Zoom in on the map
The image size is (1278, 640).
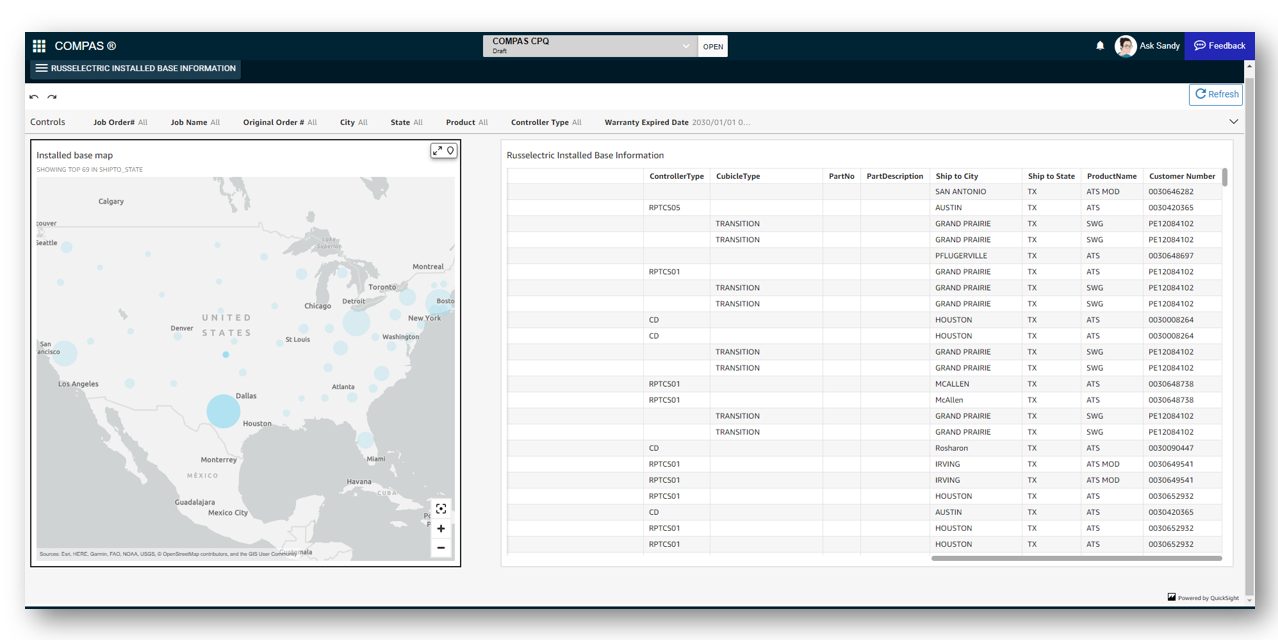pyautogui.click(x=441, y=528)
